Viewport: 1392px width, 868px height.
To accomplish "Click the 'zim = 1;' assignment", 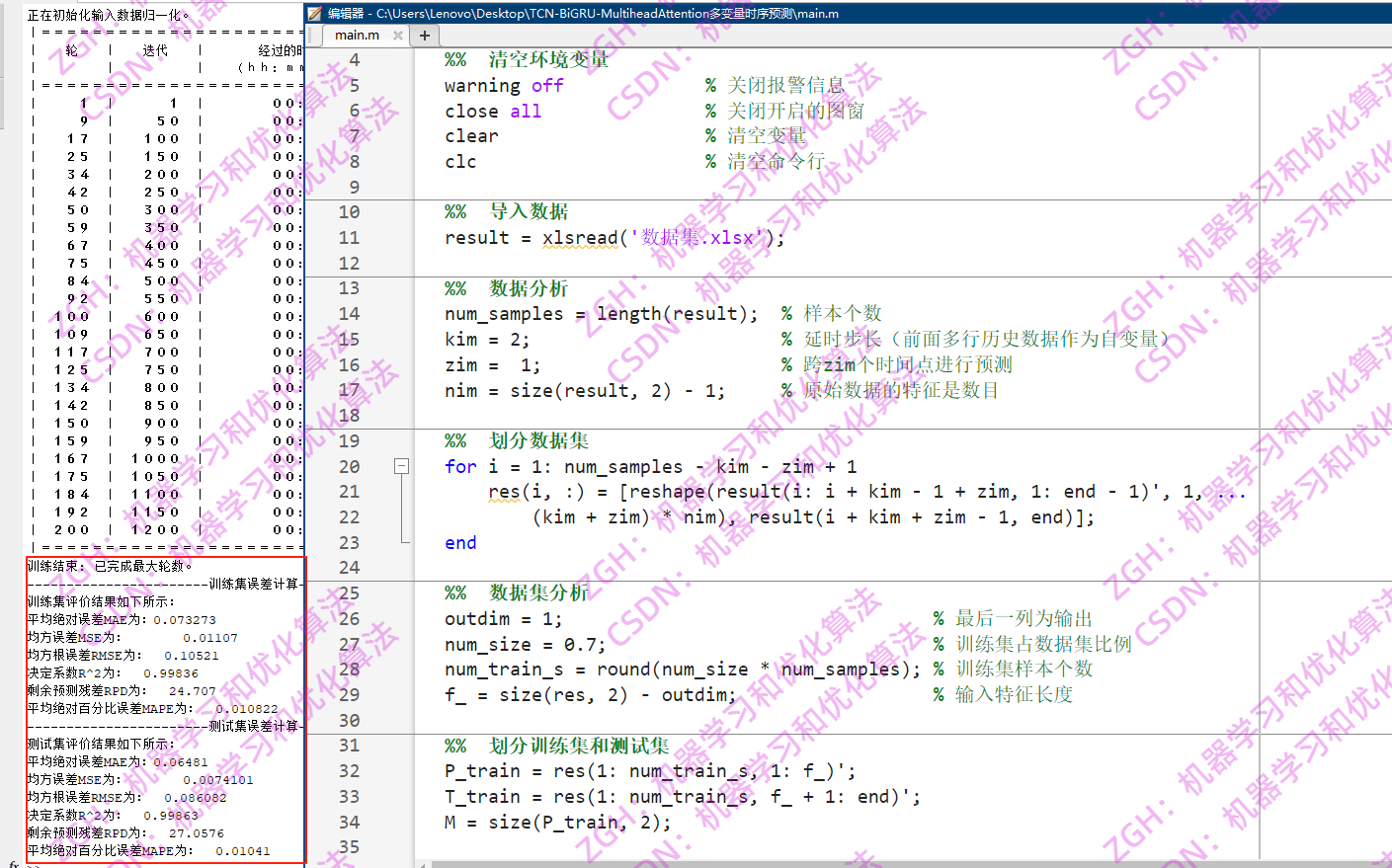I will [492, 365].
